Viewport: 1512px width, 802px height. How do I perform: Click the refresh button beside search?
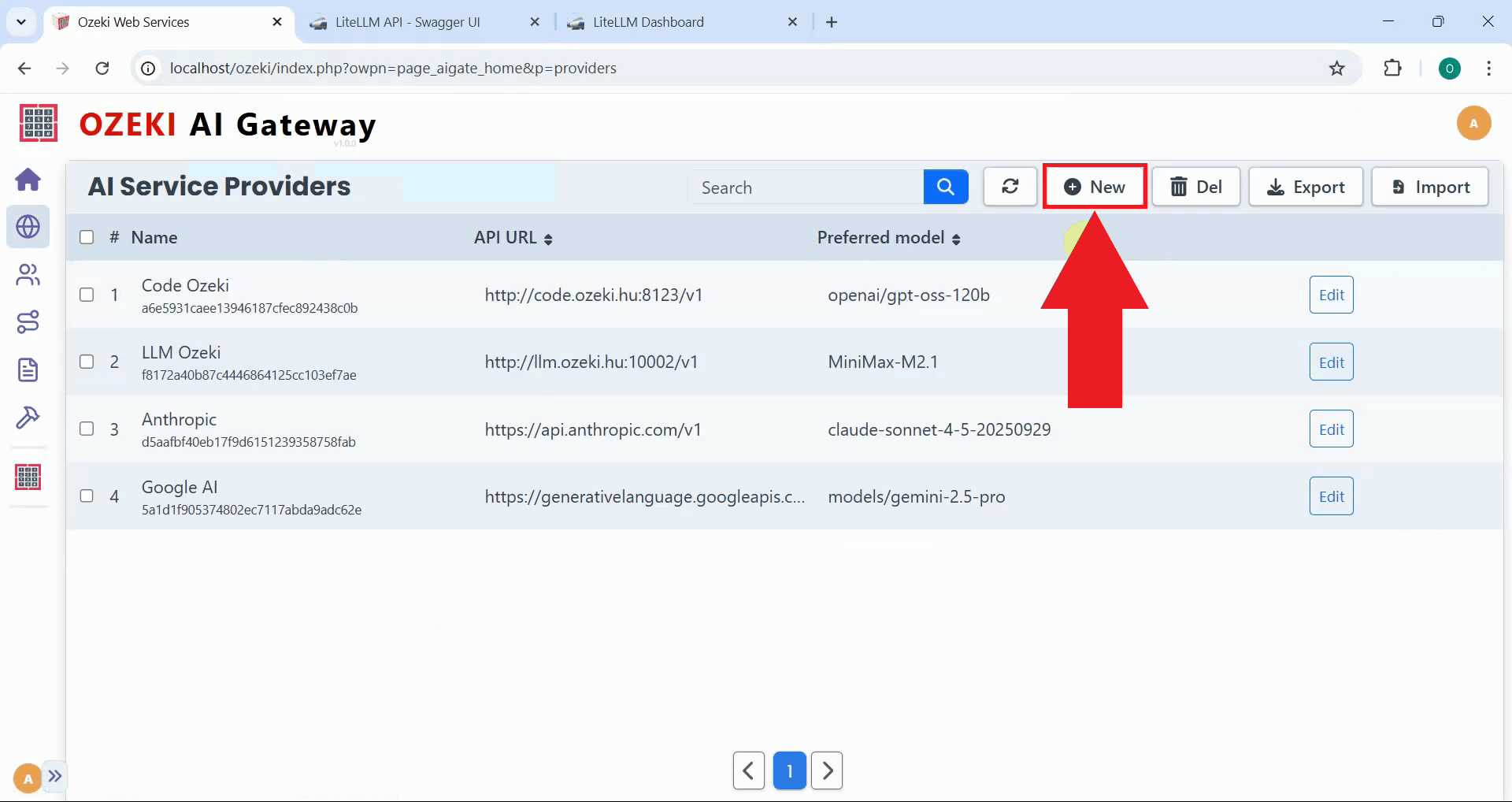click(1010, 187)
